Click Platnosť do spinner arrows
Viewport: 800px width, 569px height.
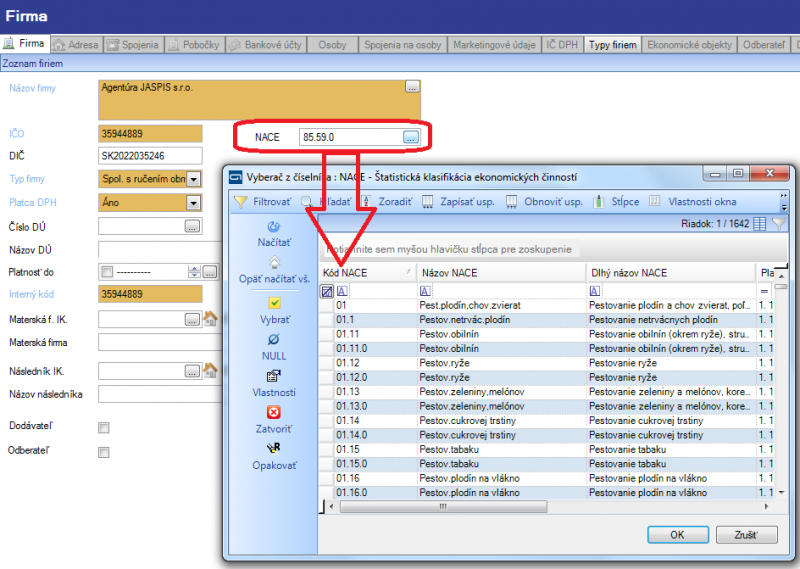point(194,272)
